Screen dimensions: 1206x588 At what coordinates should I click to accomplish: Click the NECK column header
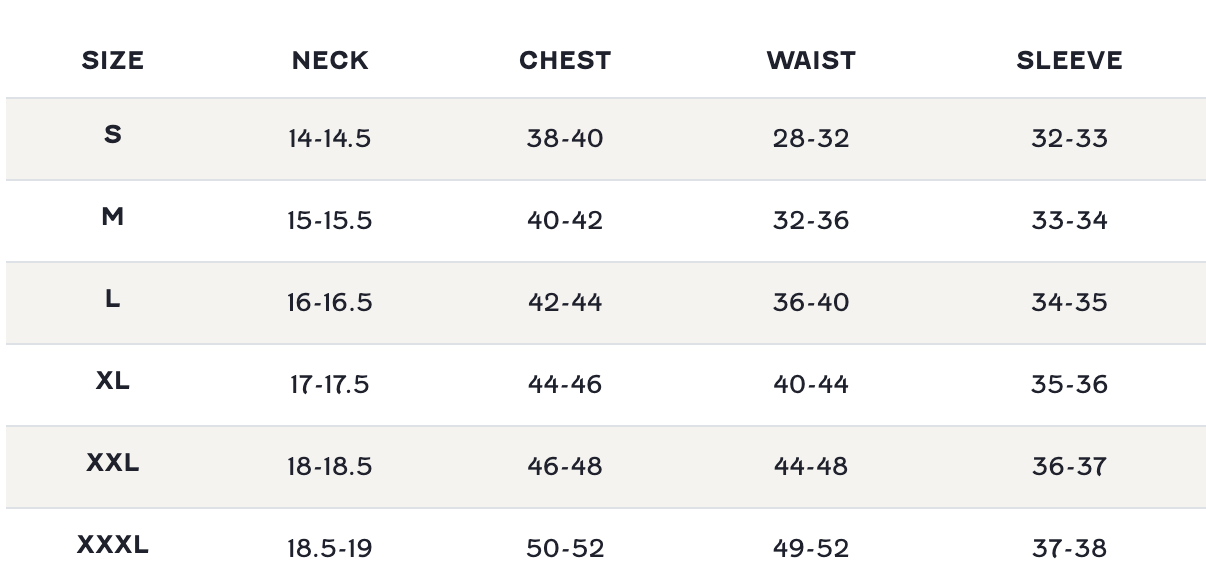[330, 61]
